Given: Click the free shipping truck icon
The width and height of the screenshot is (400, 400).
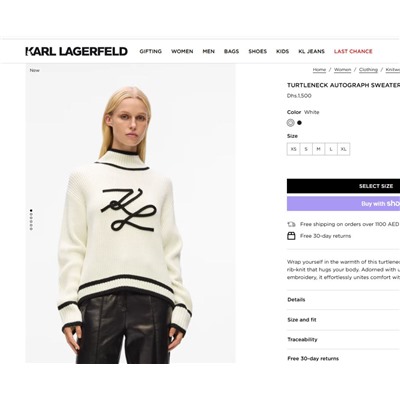Looking at the screenshot, I should [291, 224].
